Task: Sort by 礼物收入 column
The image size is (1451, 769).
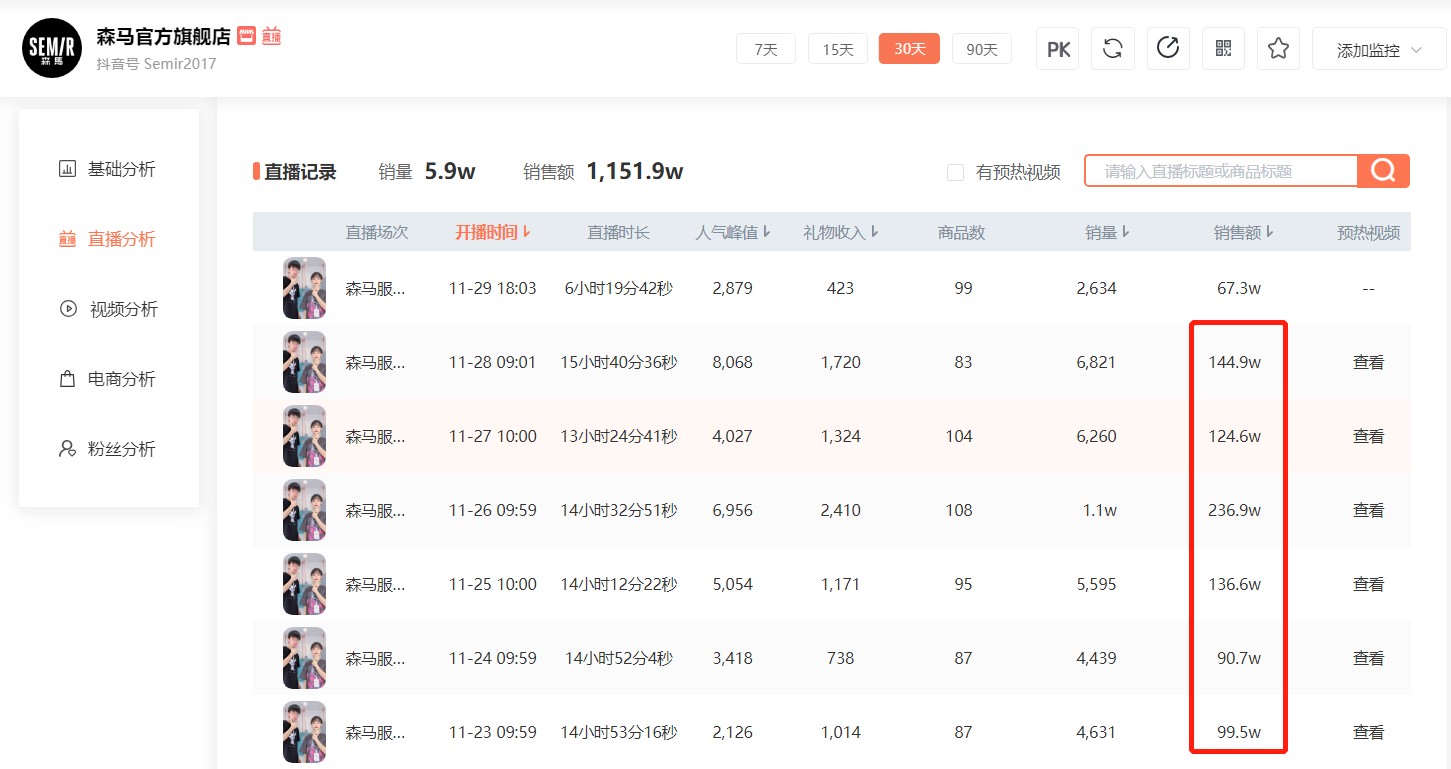Action: pos(841,232)
